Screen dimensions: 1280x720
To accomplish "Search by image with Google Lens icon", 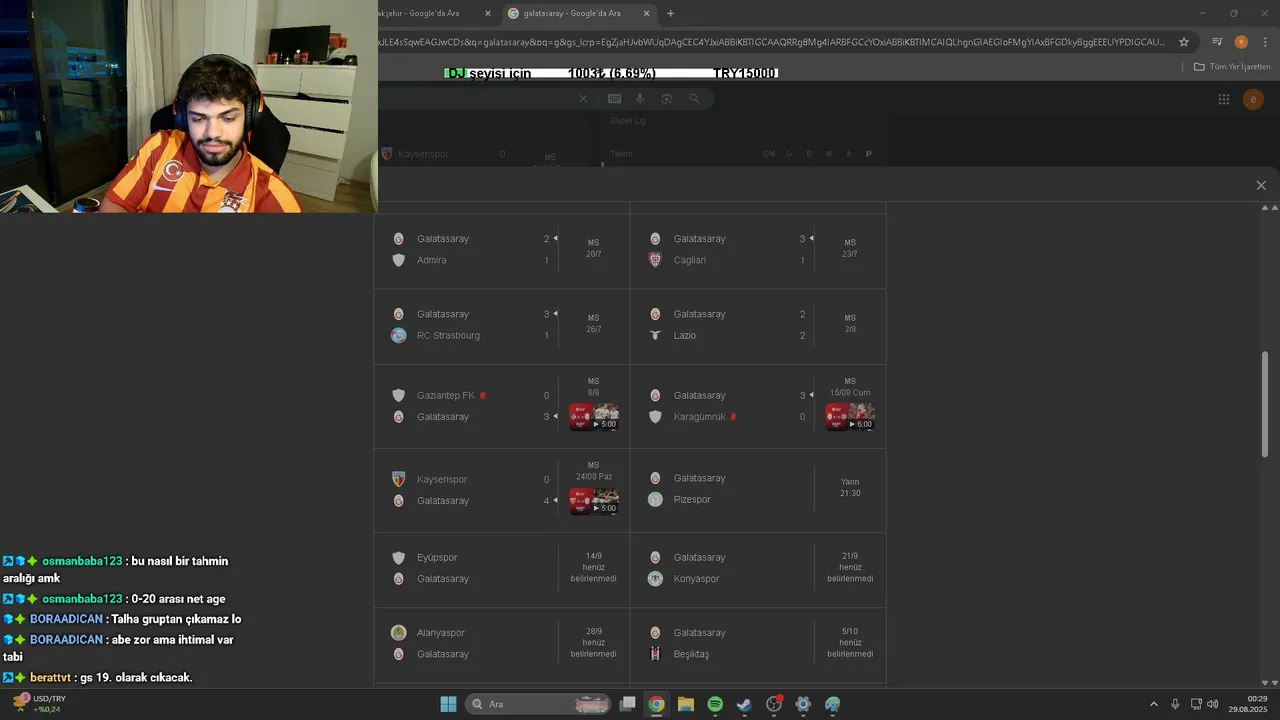I will [x=667, y=99].
